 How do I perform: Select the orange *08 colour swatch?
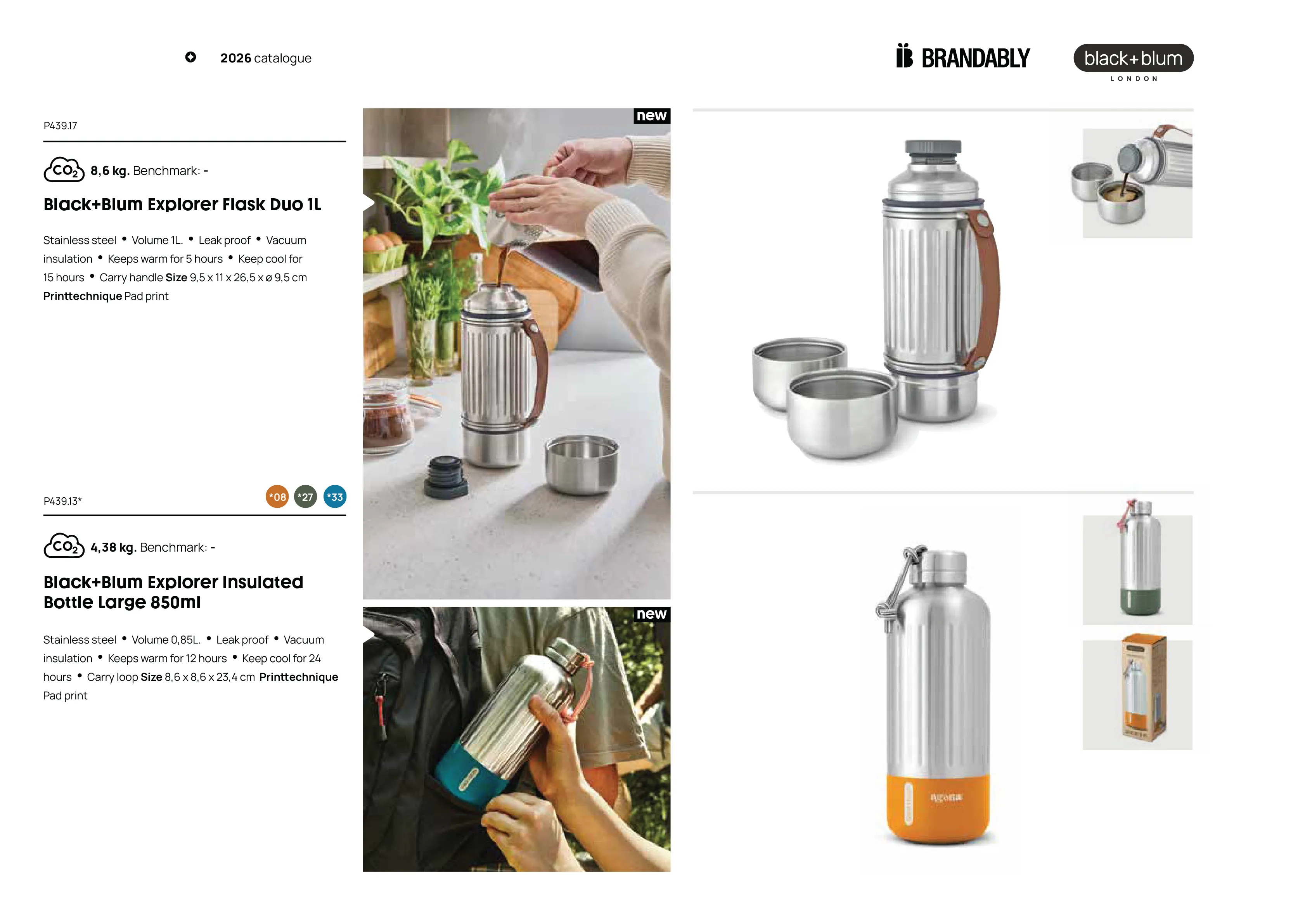[x=277, y=497]
